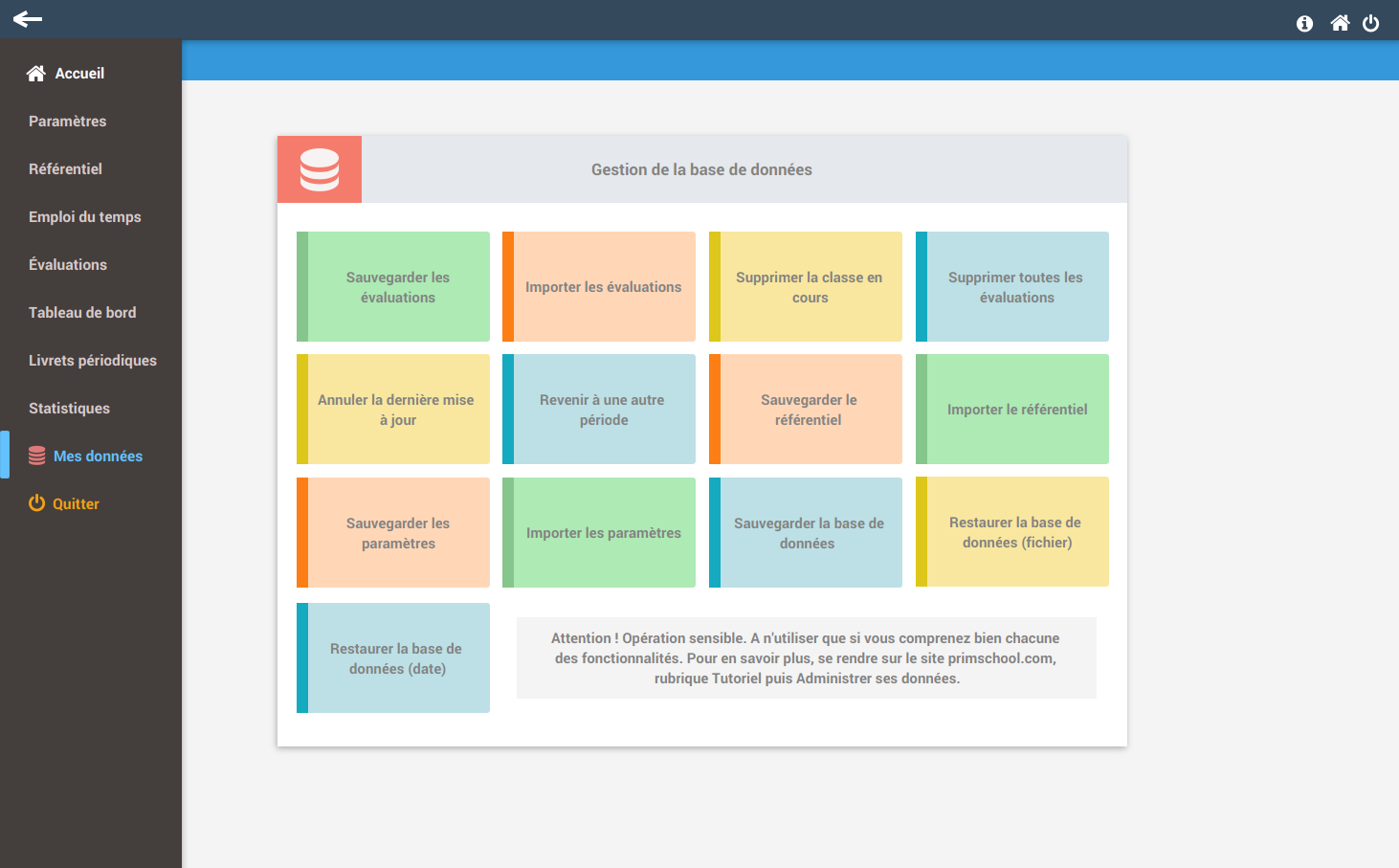Click Revenir à une autre période
1399x868 pixels.
point(599,410)
